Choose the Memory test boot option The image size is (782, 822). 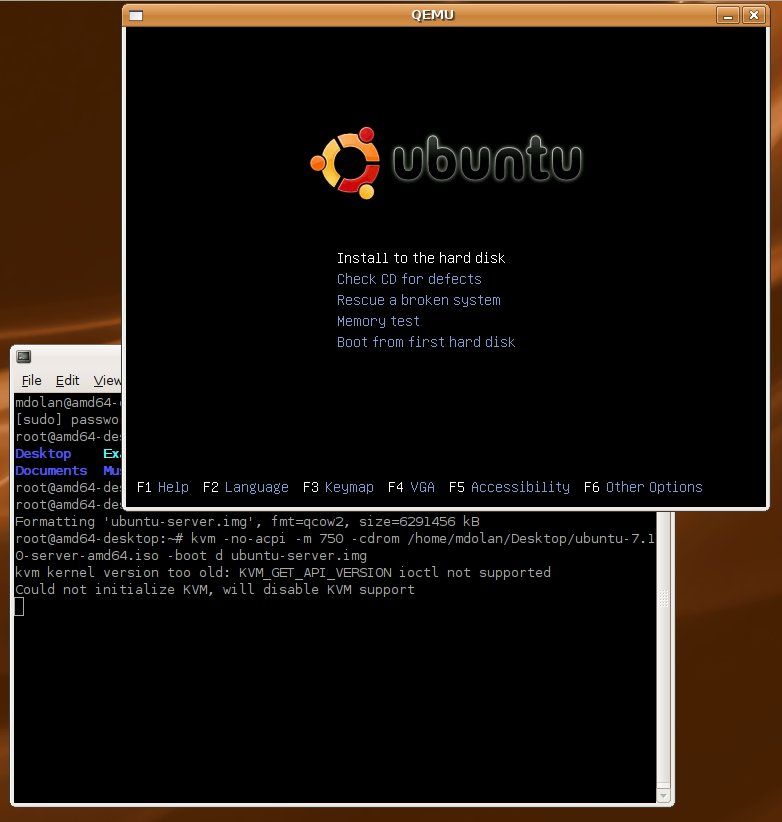[x=378, y=321]
